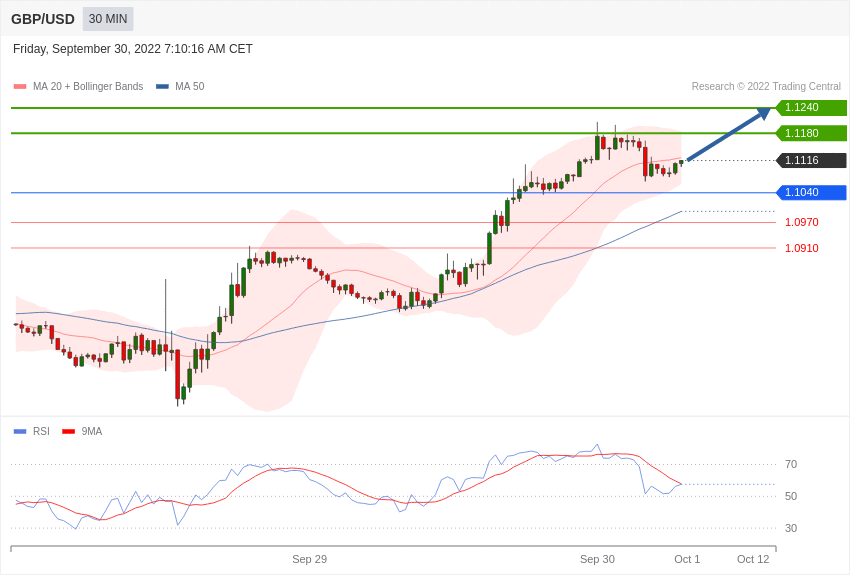Screen dimensions: 850x576
Task: Select the 30 MIN timeframe badge
Action: tap(108, 19)
